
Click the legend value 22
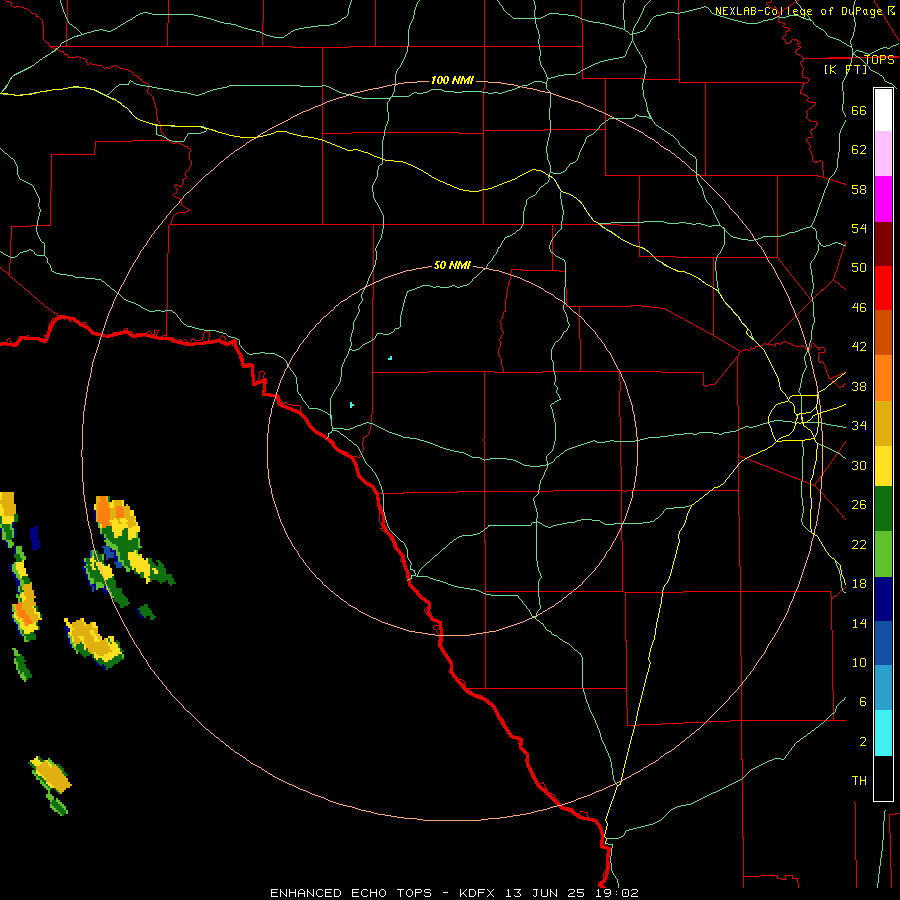[859, 544]
